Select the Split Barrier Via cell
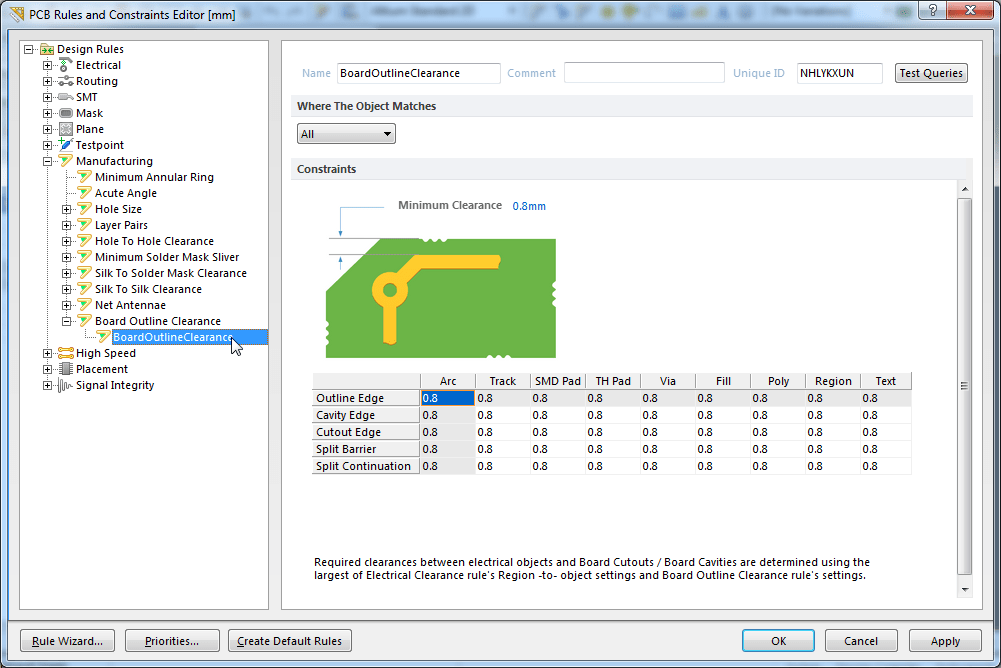This screenshot has height=668, width=1001. pyautogui.click(x=667, y=449)
